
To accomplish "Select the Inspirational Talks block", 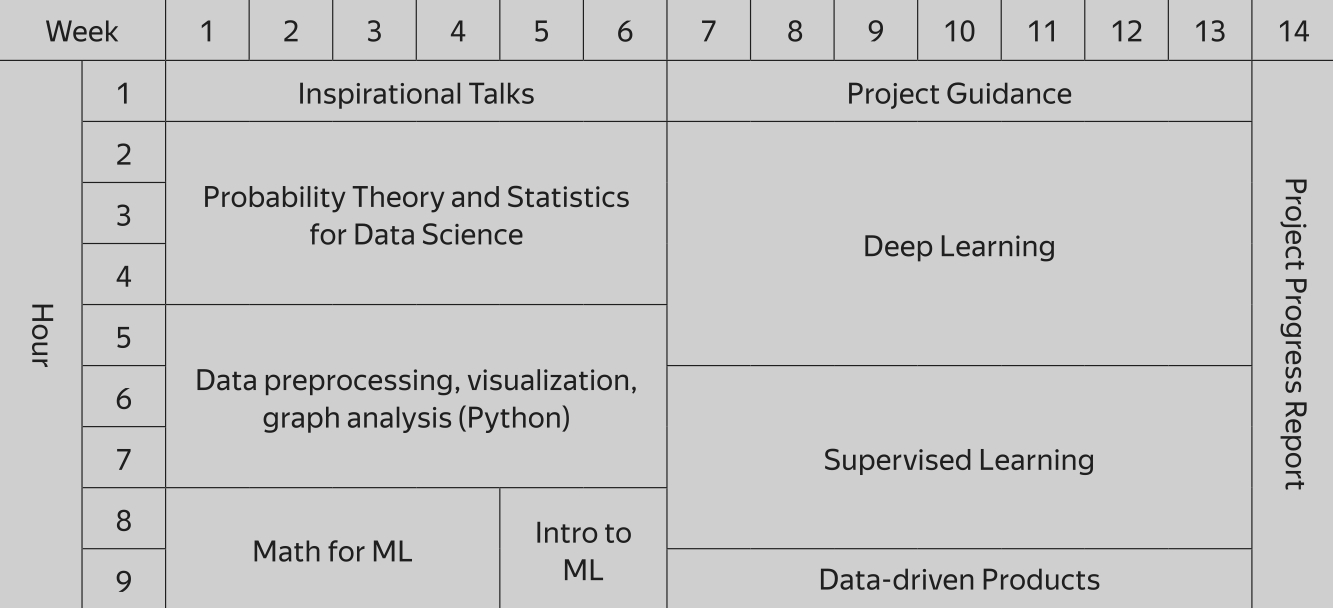I will point(416,92).
